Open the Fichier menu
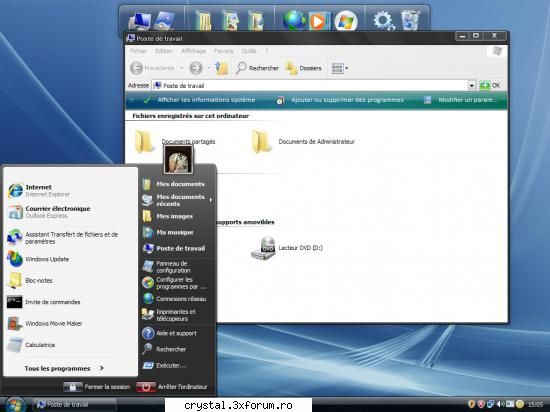Viewport: 550px width, 412px height. tap(138, 51)
